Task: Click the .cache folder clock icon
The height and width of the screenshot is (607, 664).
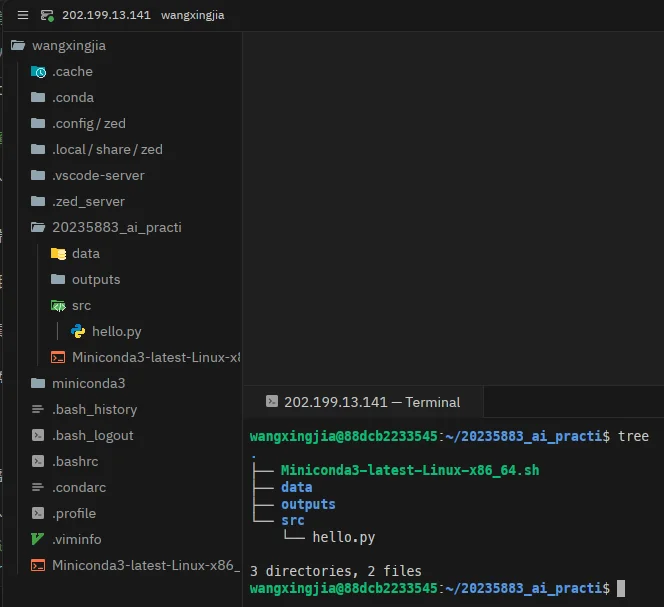Action: pyautogui.click(x=39, y=72)
